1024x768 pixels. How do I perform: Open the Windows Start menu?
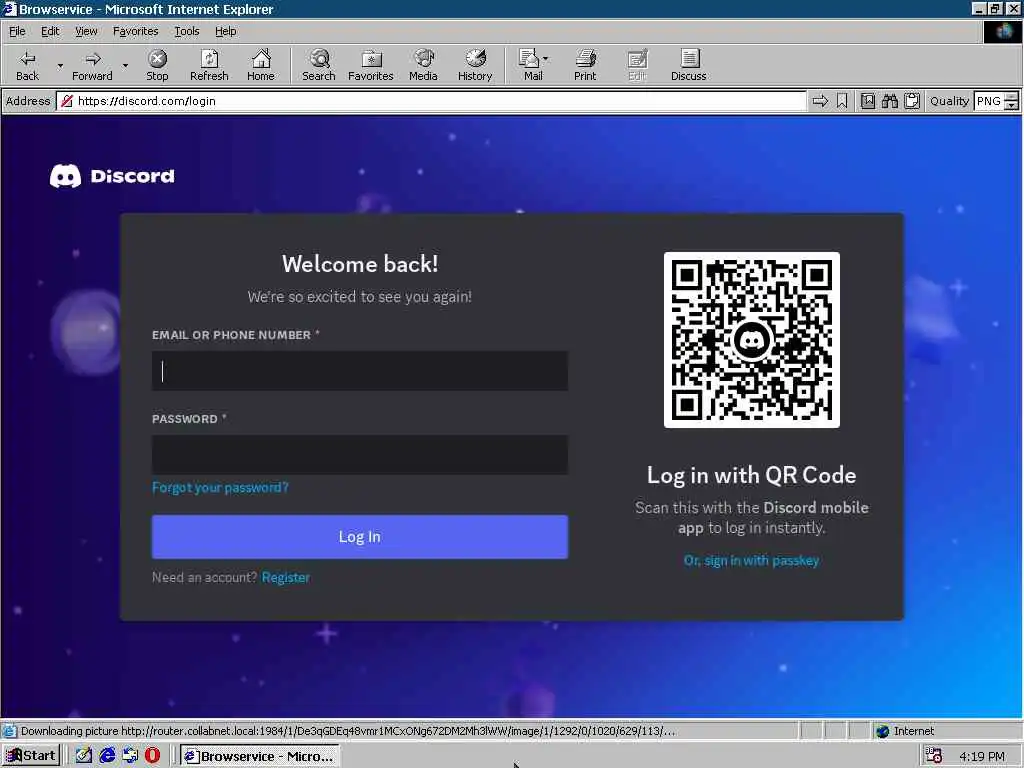(31, 756)
